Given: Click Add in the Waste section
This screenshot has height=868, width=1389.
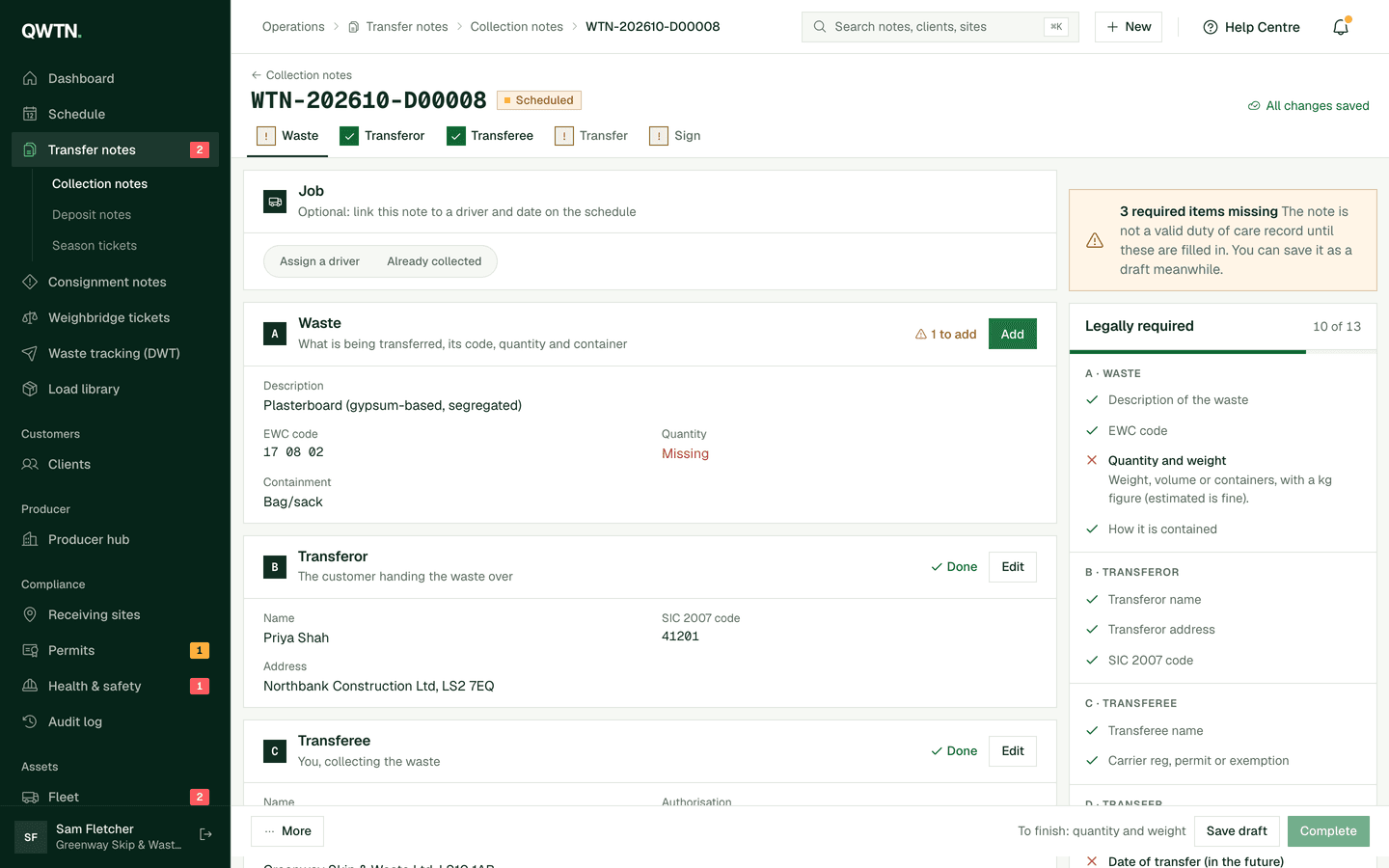Looking at the screenshot, I should (x=1013, y=334).
